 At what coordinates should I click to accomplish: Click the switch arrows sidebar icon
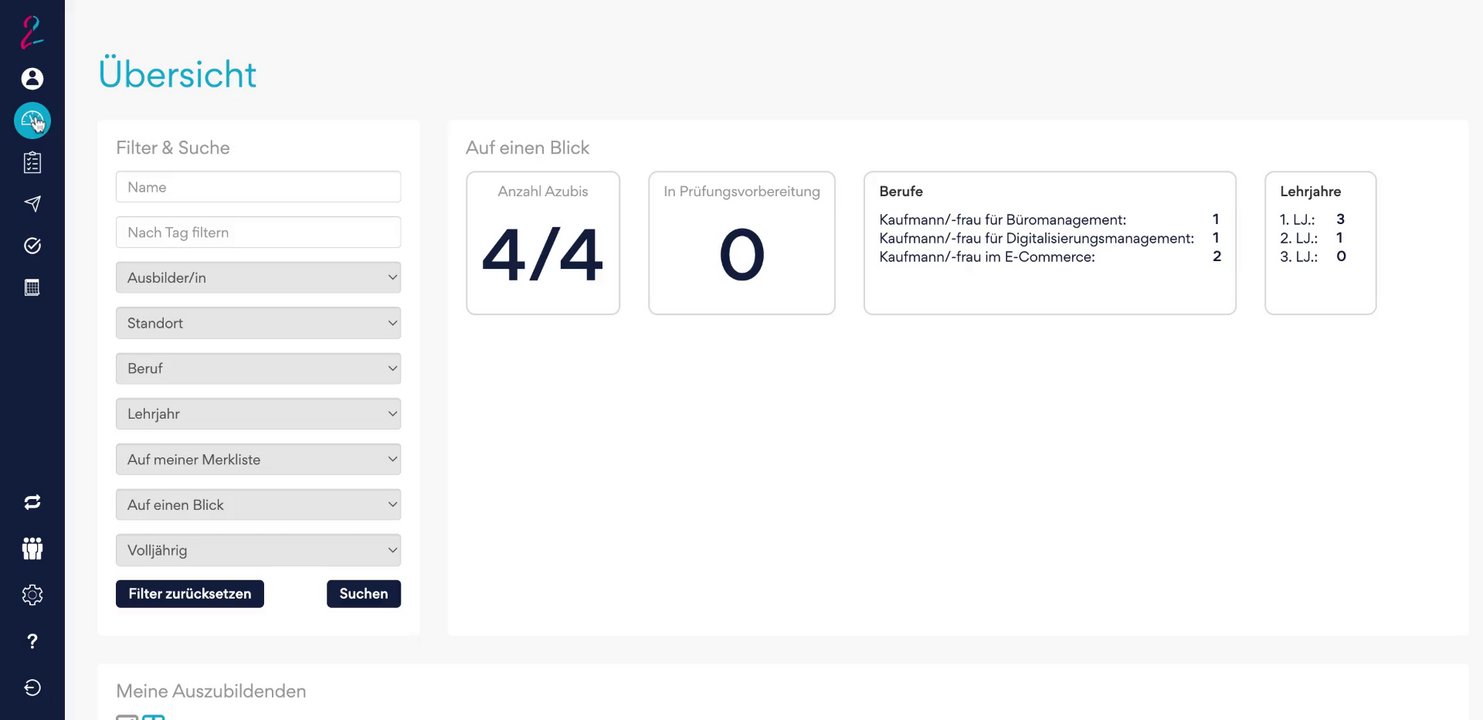(x=32, y=502)
